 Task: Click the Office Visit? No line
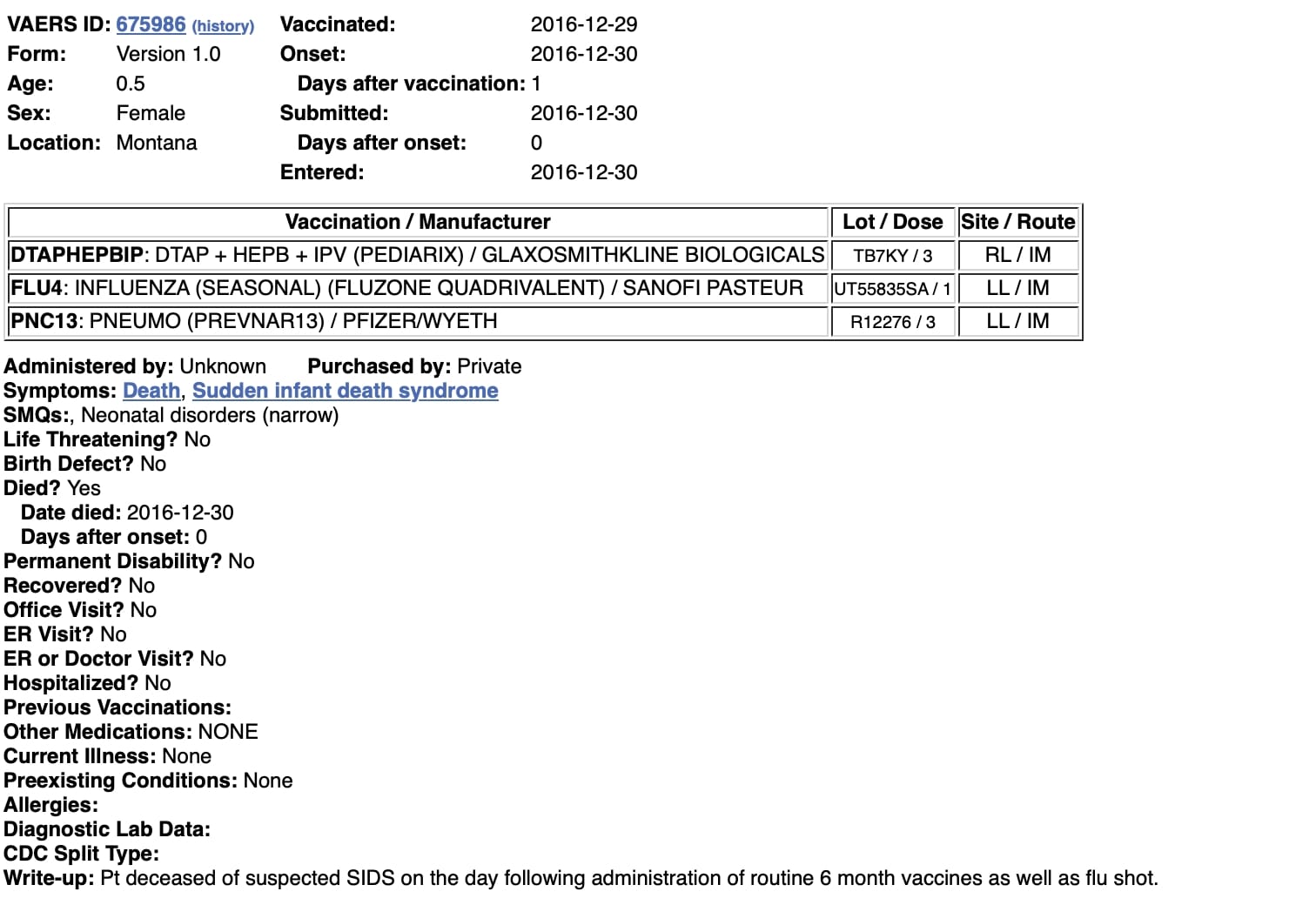(80, 610)
